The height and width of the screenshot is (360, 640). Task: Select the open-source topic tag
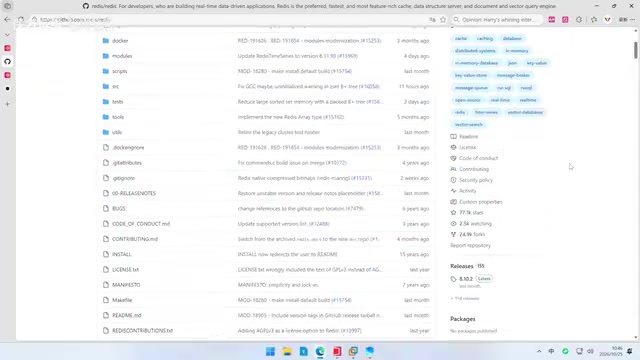[468, 100]
